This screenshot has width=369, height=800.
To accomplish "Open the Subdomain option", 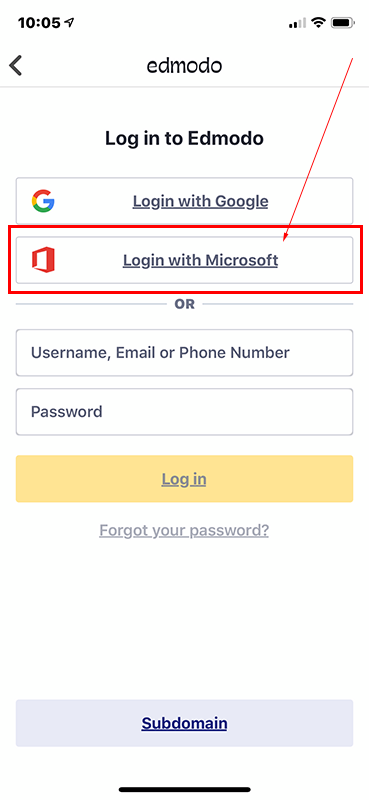I will tap(184, 723).
